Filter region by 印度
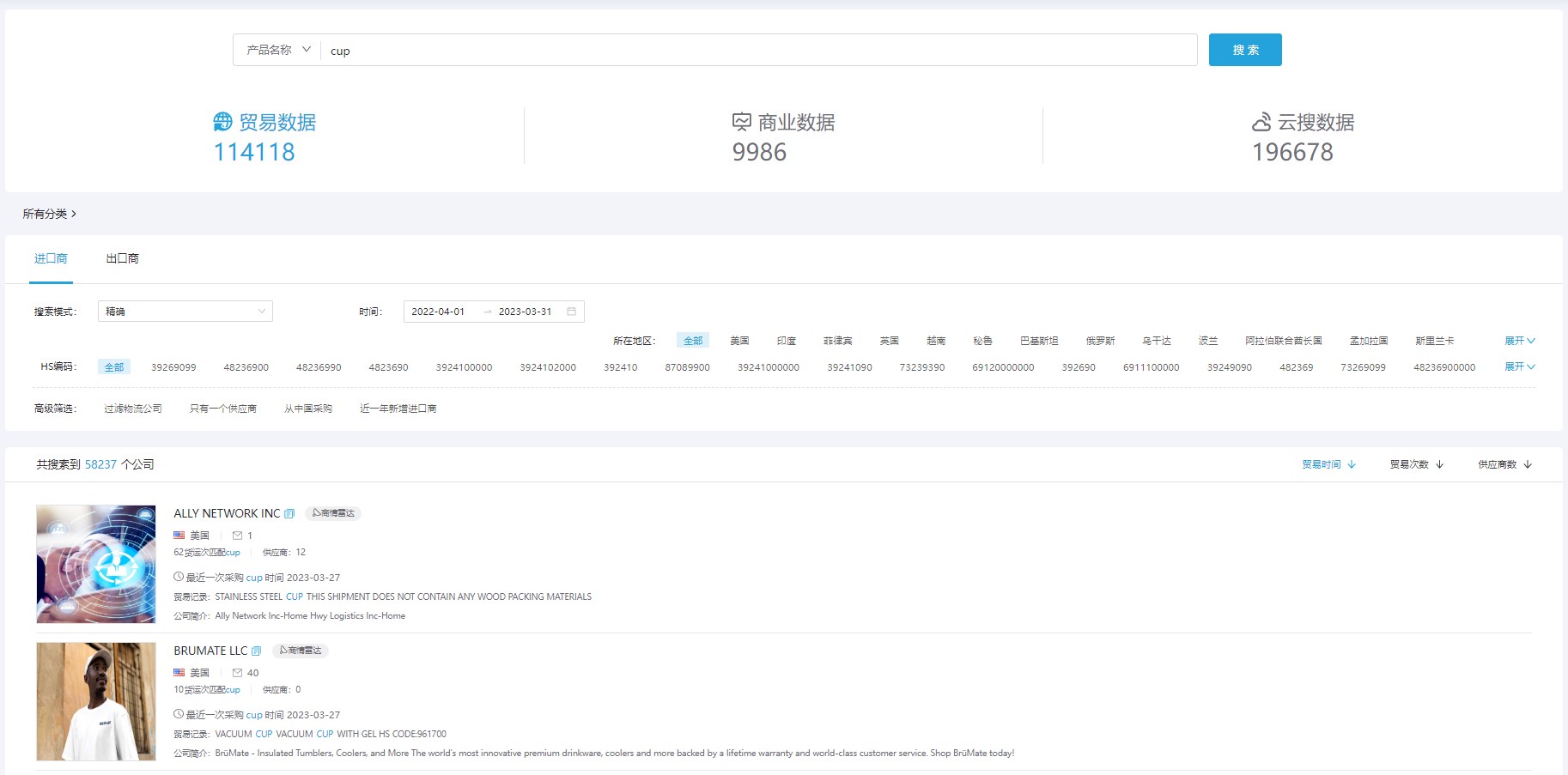1568x775 pixels. [x=786, y=341]
